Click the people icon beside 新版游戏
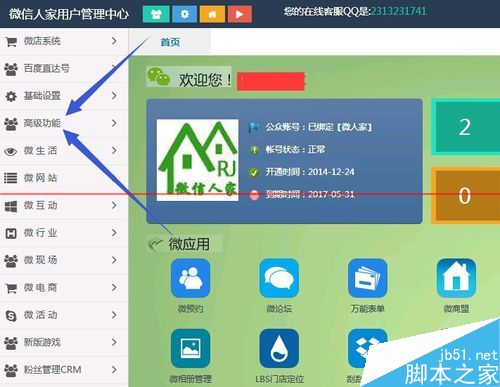This screenshot has height=387, width=500. 11,343
